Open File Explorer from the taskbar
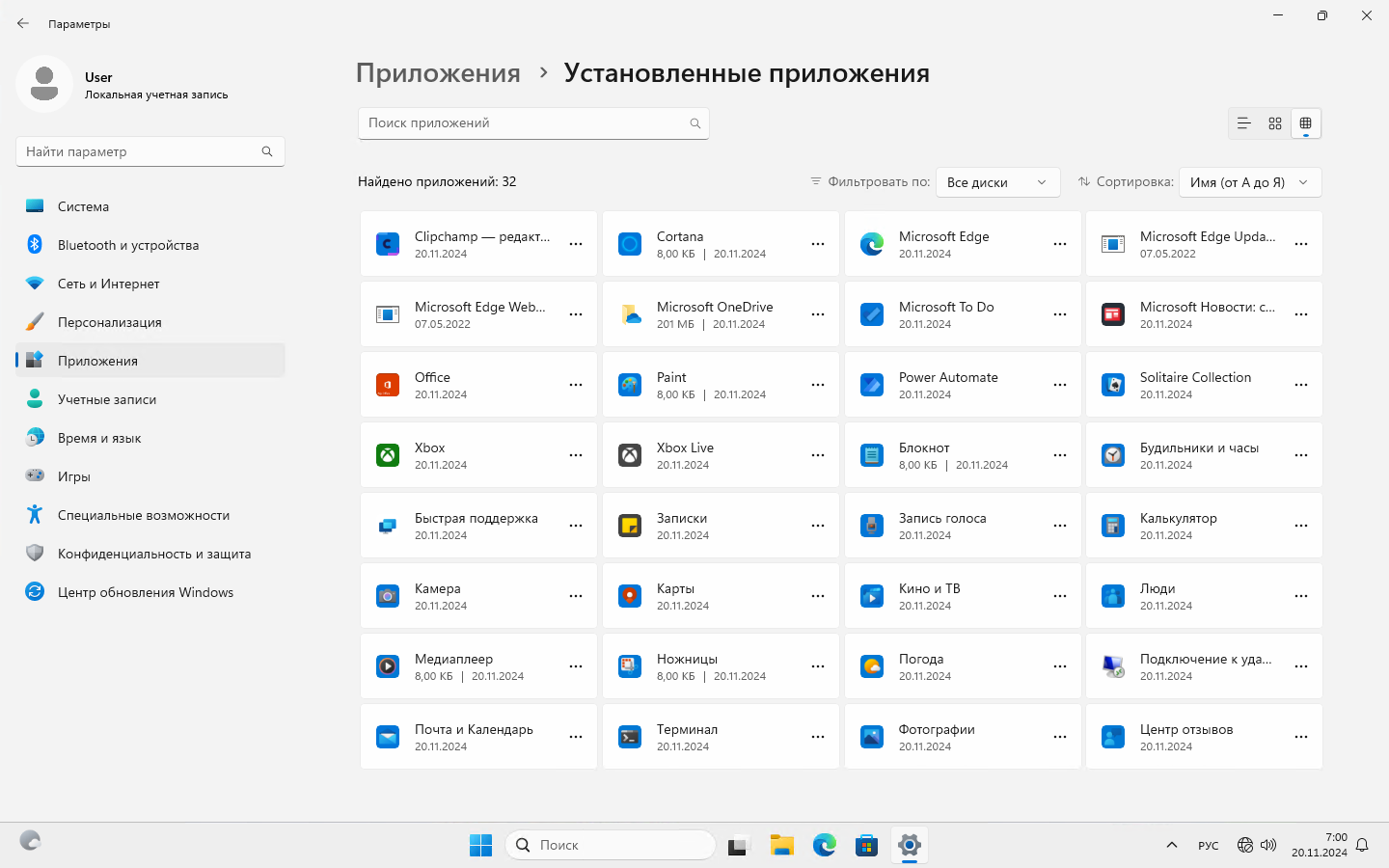Screen dimensions: 1389x868 pyautogui.click(x=781, y=845)
